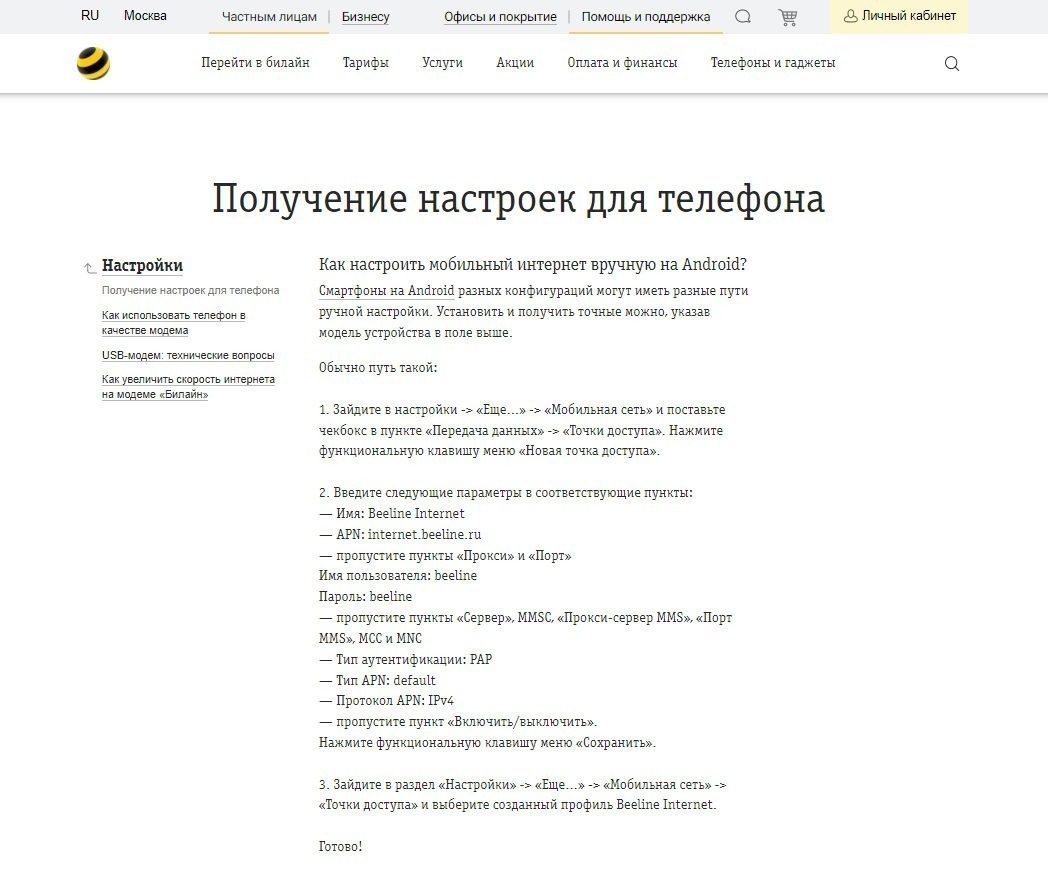The width and height of the screenshot is (1048, 874).
Task: Open the RU language selector
Action: coord(89,16)
